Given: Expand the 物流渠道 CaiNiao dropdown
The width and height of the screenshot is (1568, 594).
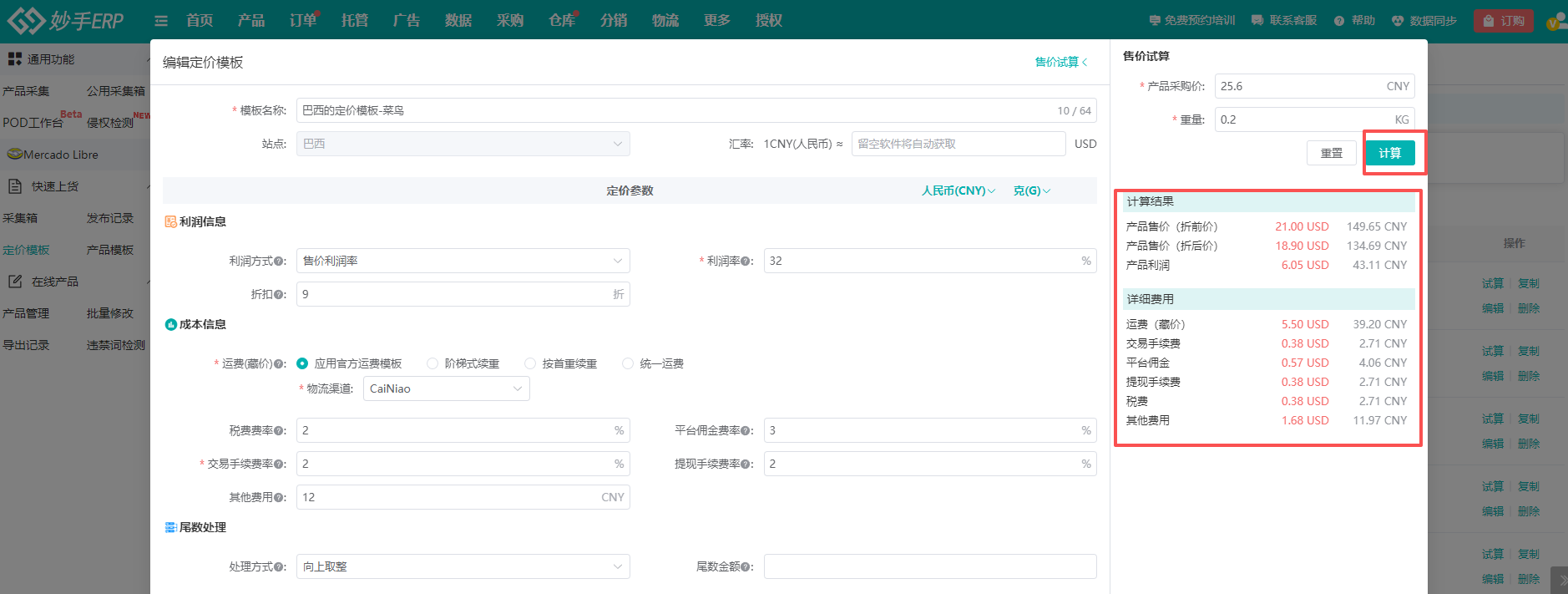Looking at the screenshot, I should [446, 388].
